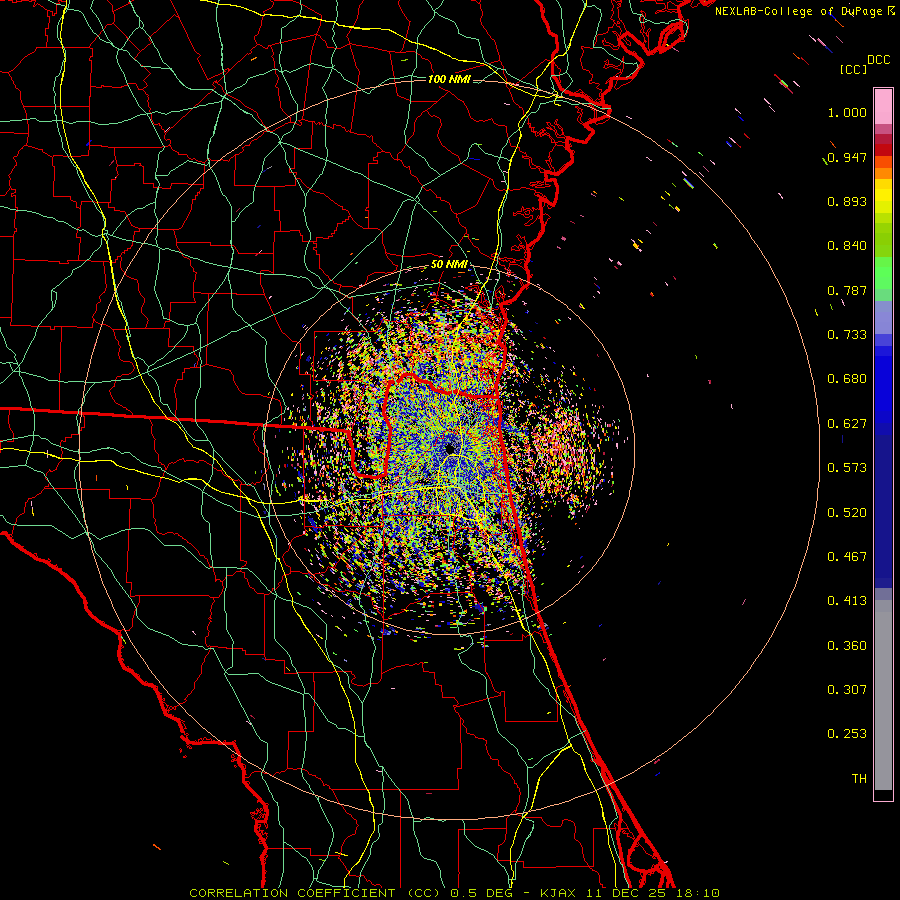Click the Correlation Coefficient KJAX caption
The image size is (900, 900).
pos(454,893)
